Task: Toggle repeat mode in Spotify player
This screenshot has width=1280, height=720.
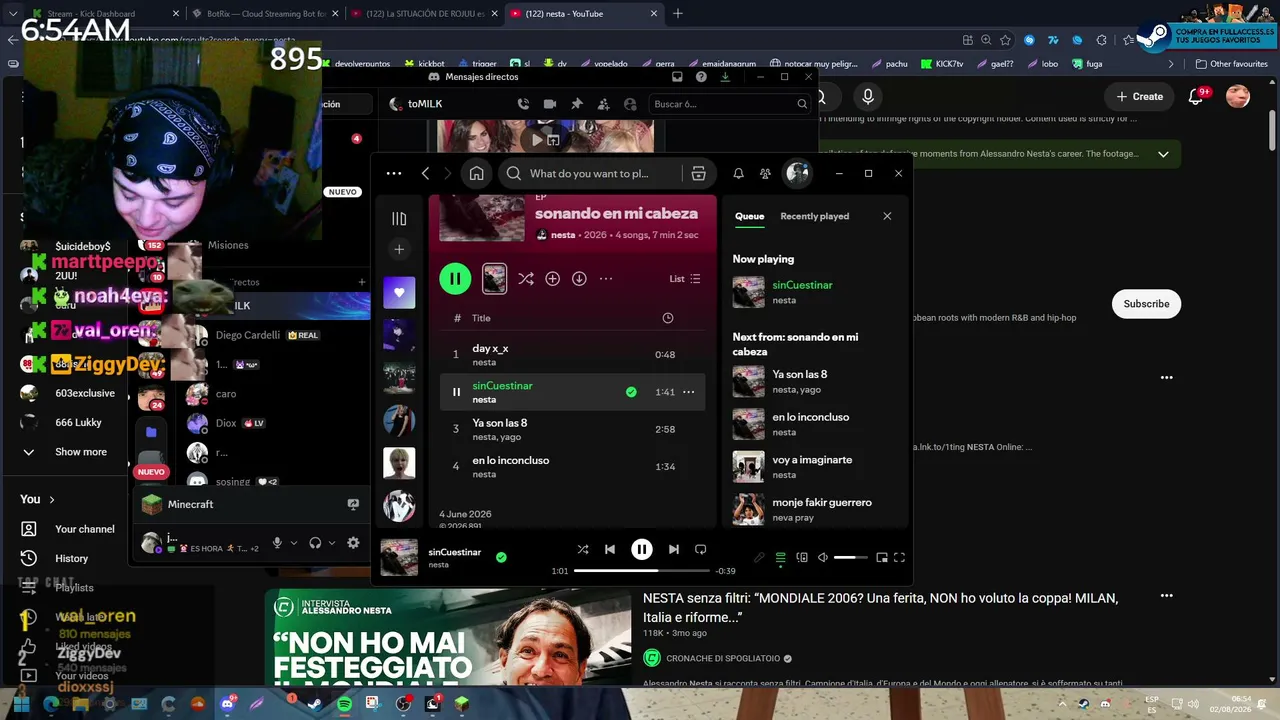Action: pos(700,549)
